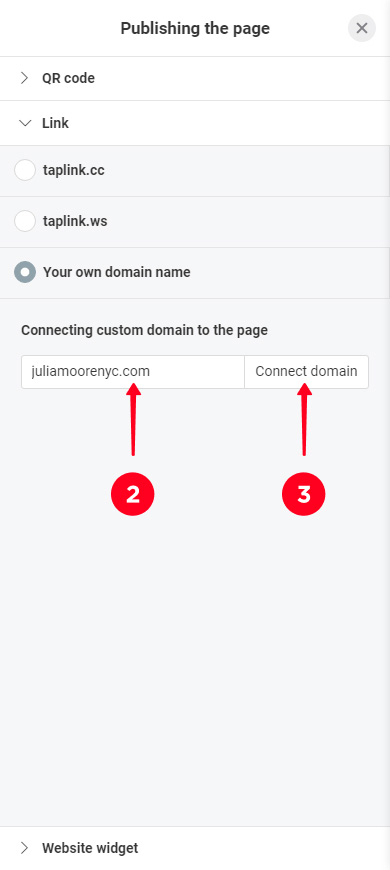Viewport: 390px width, 870px height.
Task: Open the Website widget section label
Action: point(90,848)
